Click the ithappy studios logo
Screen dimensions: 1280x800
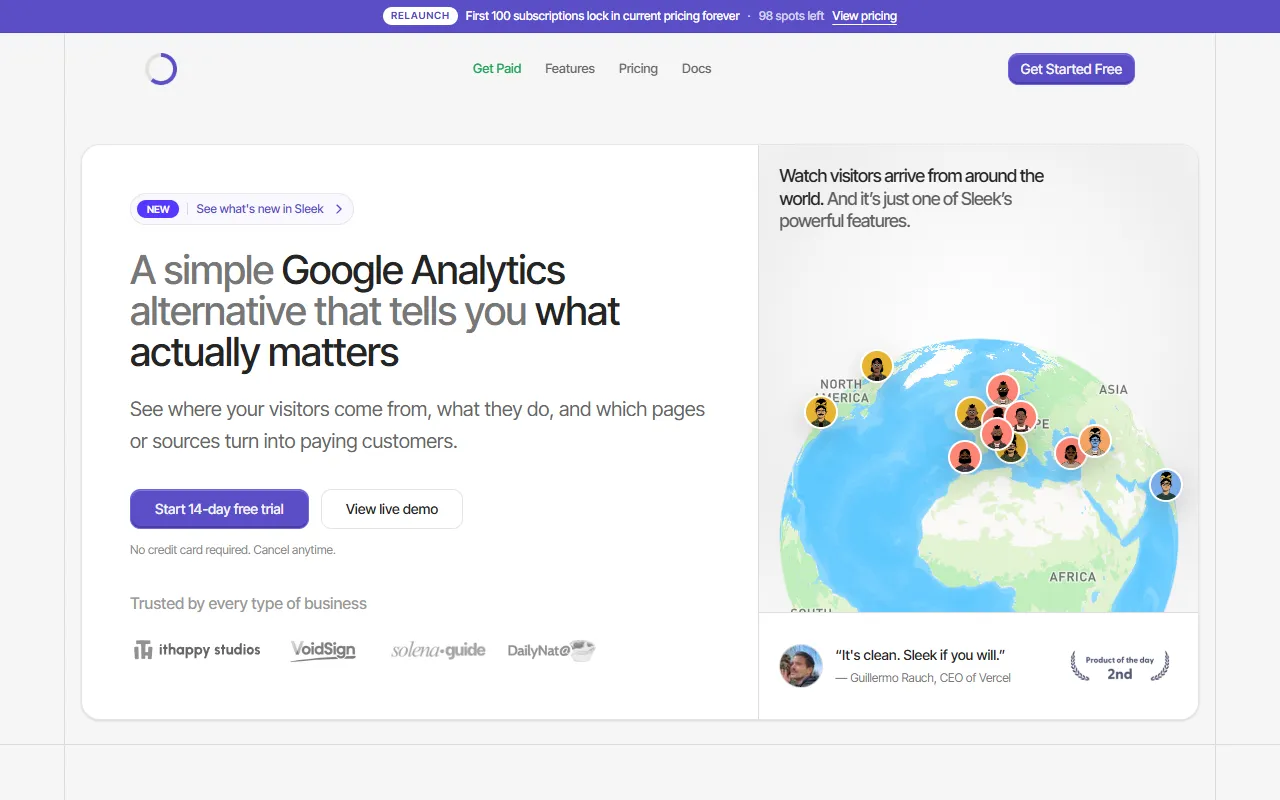tap(197, 650)
